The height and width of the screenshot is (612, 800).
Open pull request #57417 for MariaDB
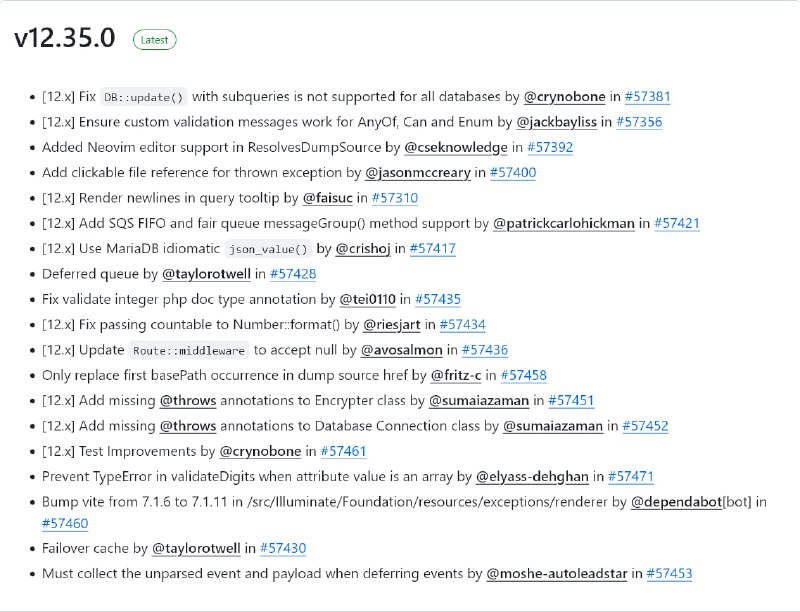point(432,248)
